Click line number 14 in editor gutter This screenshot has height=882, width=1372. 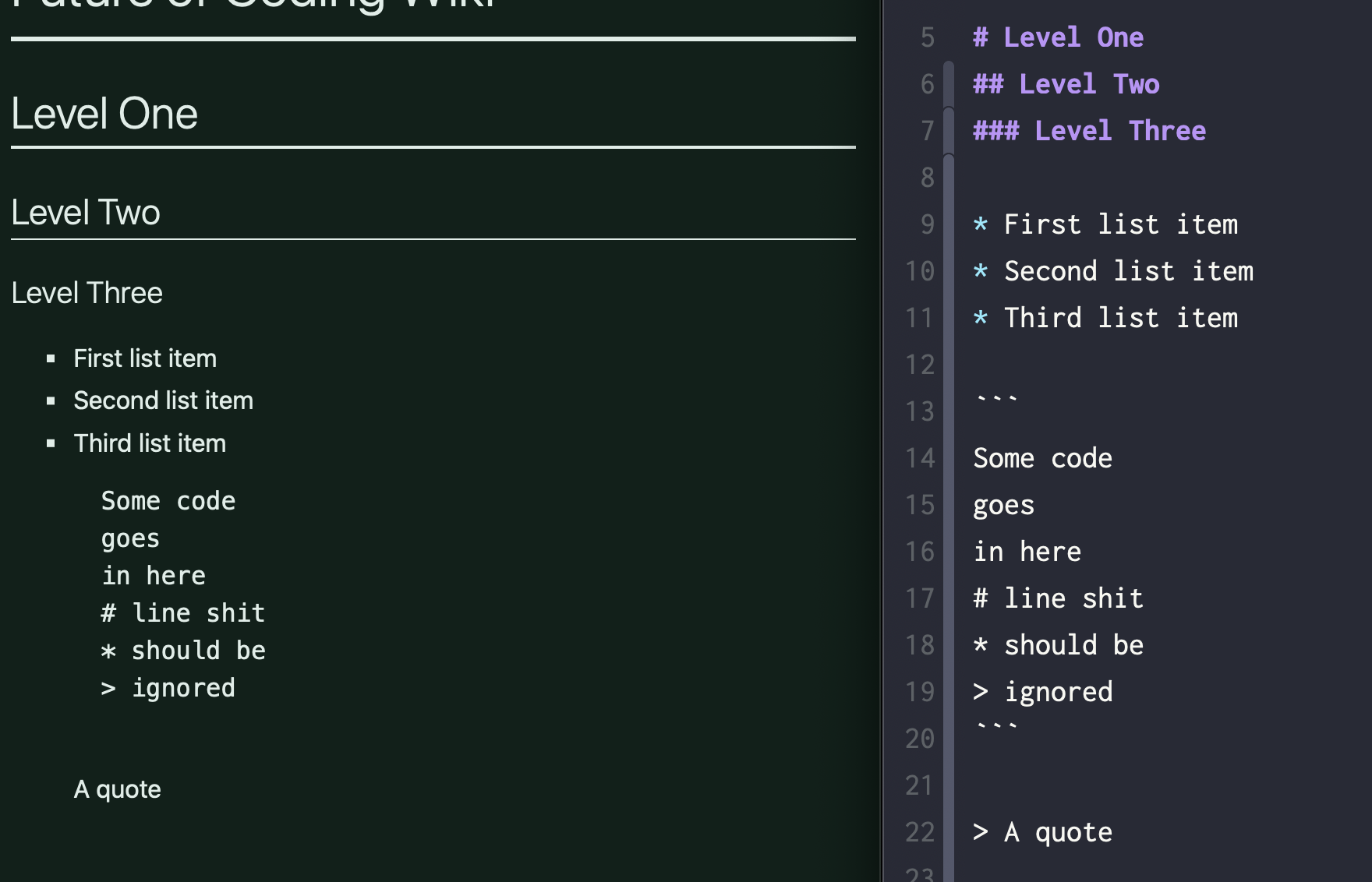pos(920,458)
